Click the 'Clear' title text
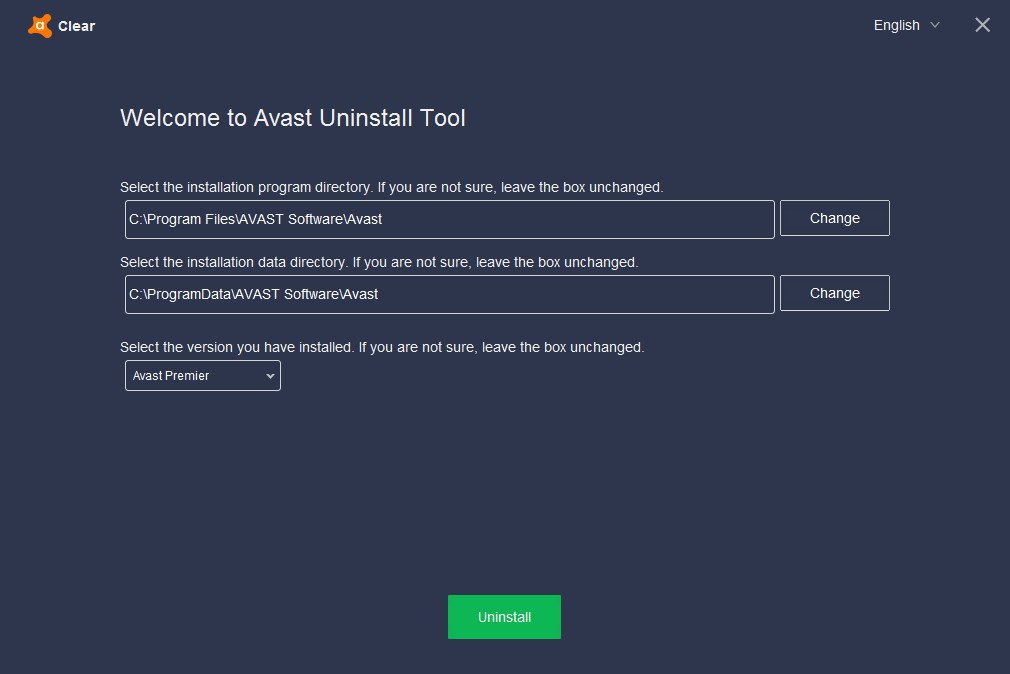Screen dimensions: 1010x674 77,26
